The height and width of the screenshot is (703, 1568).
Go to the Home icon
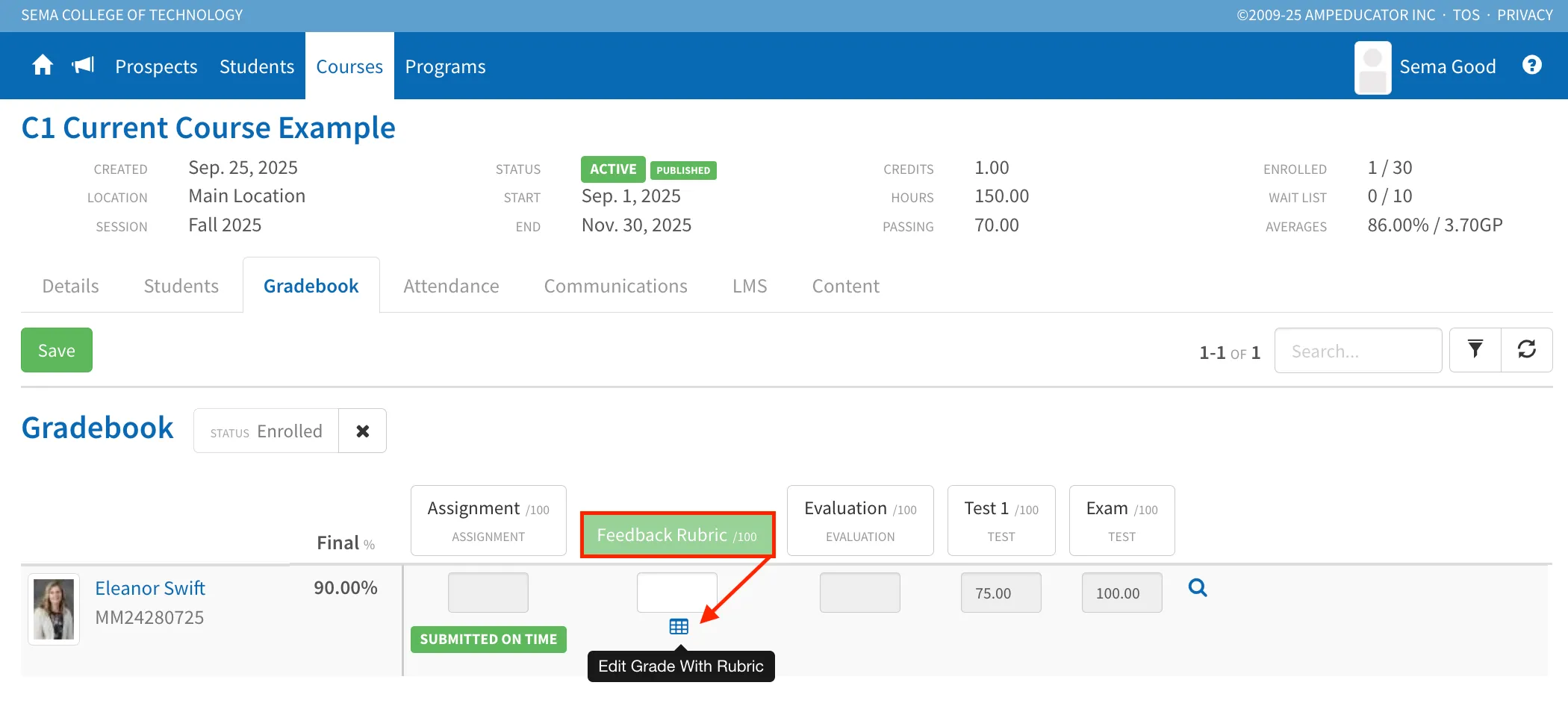43,66
